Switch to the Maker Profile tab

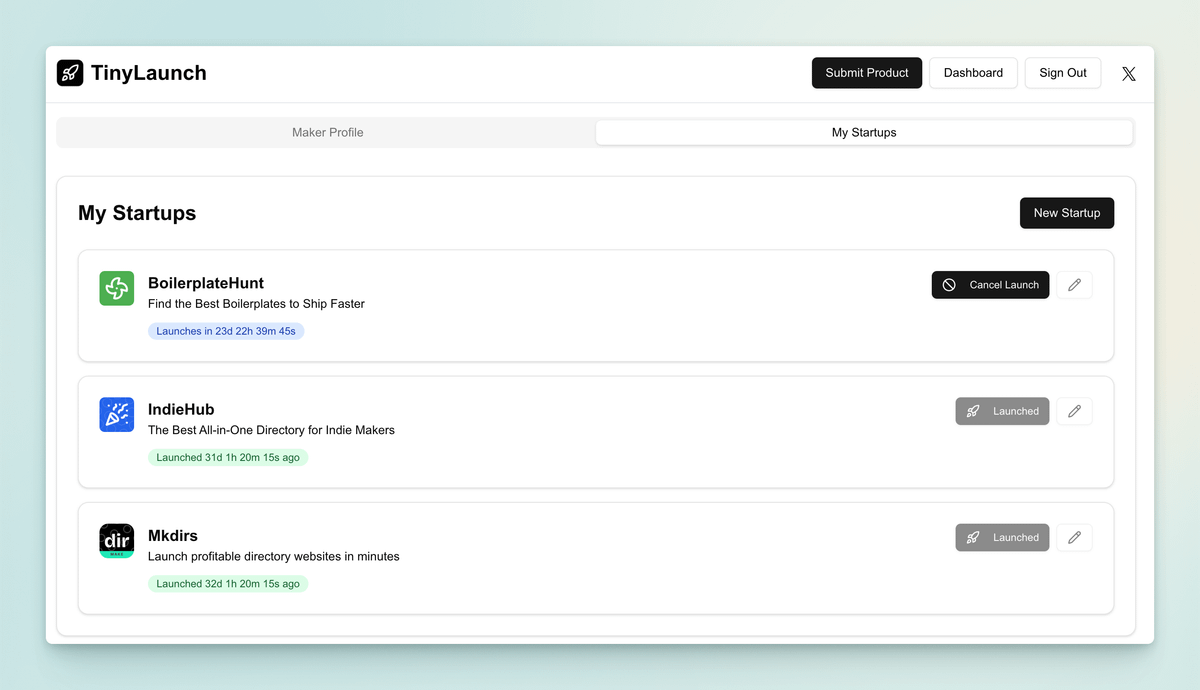tap(327, 132)
